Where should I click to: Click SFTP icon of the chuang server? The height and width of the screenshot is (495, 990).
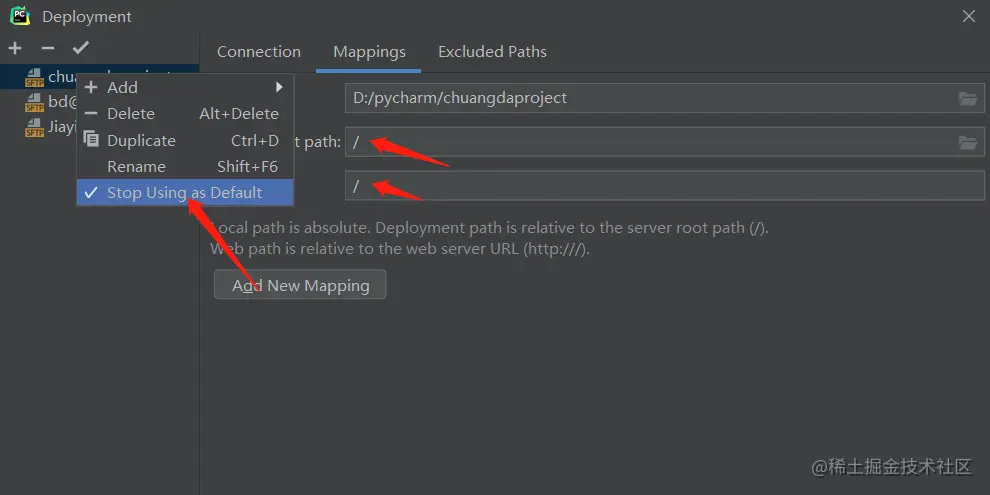tap(34, 77)
